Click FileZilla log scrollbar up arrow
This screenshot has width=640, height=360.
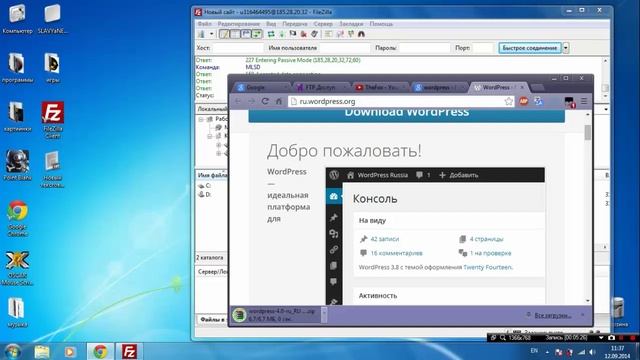click(x=605, y=61)
